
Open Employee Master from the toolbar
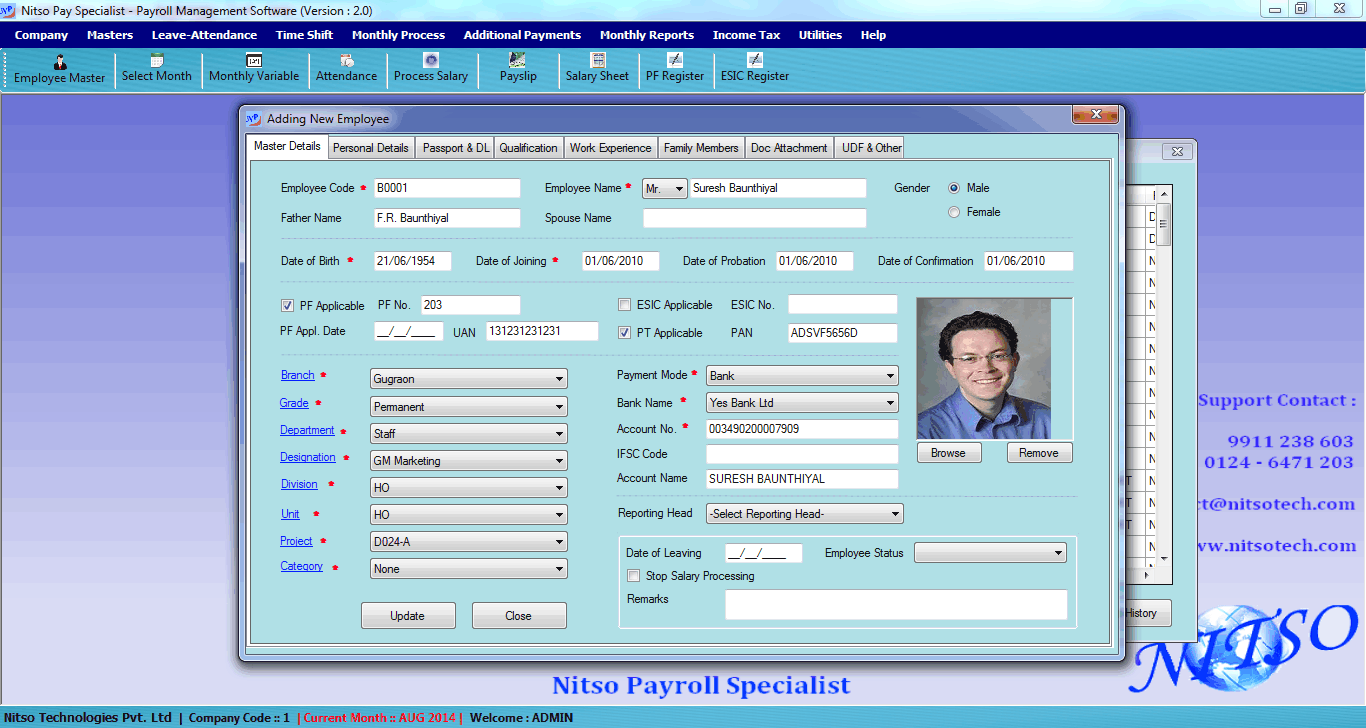59,69
